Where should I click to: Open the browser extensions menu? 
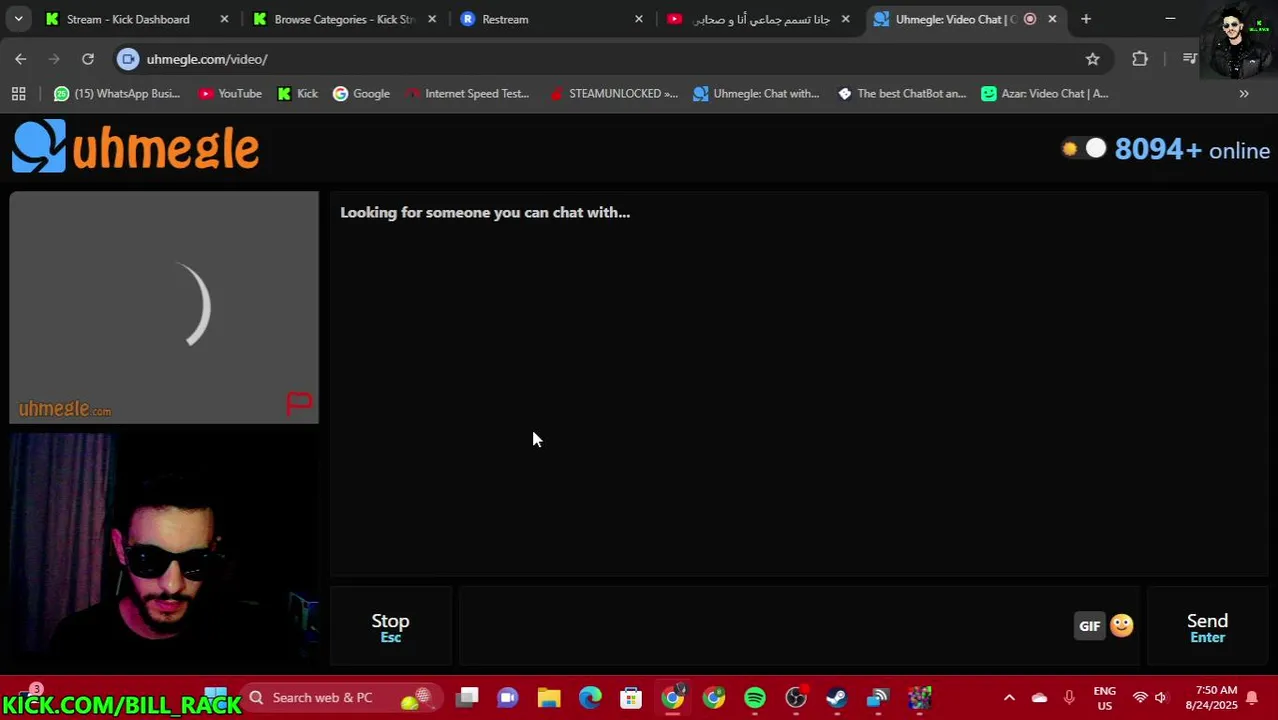1140,59
